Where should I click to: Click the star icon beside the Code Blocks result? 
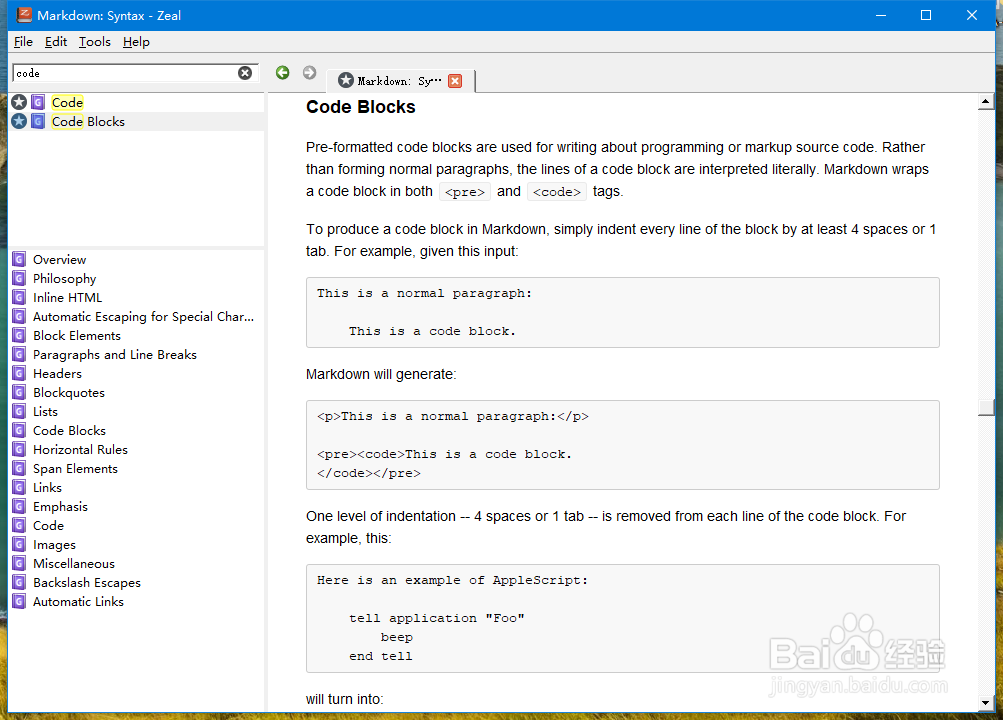pos(19,121)
